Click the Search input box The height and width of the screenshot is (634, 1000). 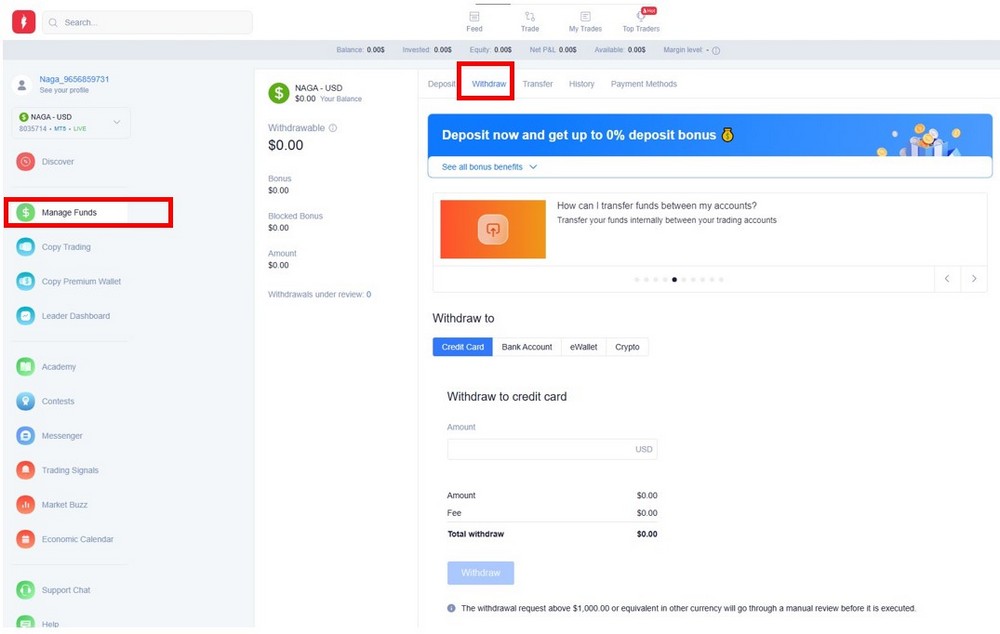(x=147, y=22)
